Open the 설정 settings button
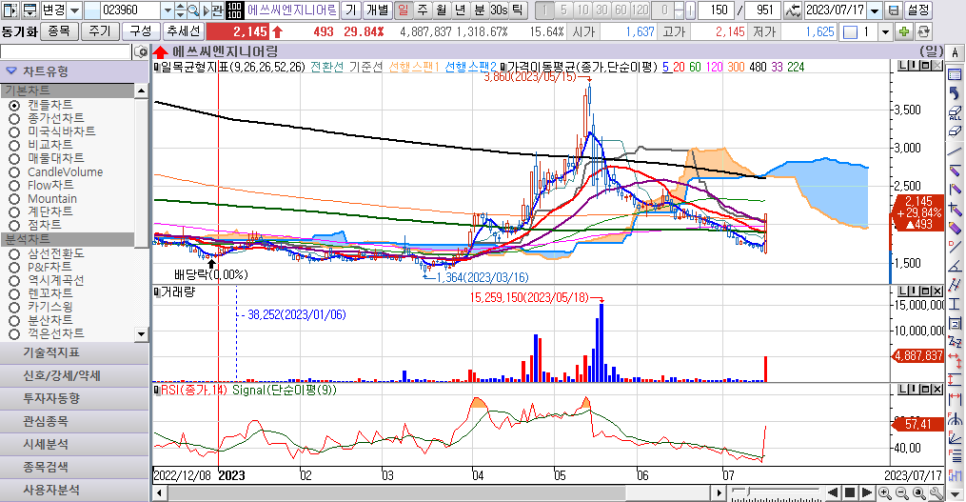 click(918, 10)
